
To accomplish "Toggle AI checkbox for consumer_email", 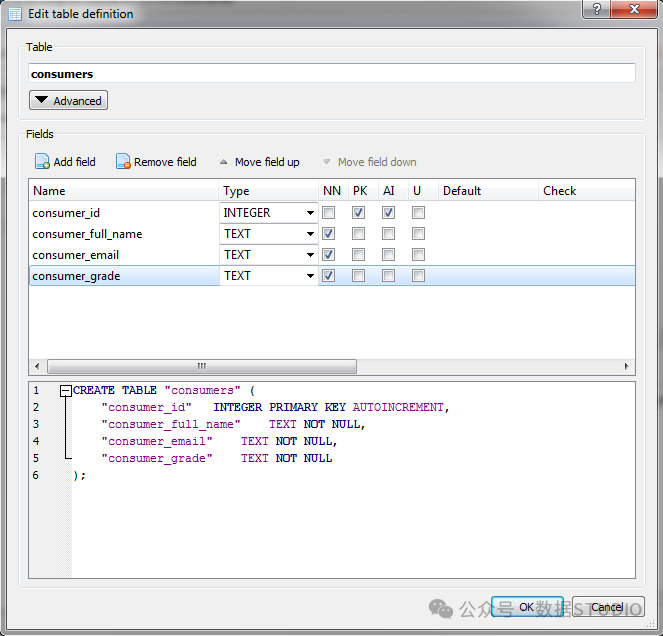I will tap(389, 255).
